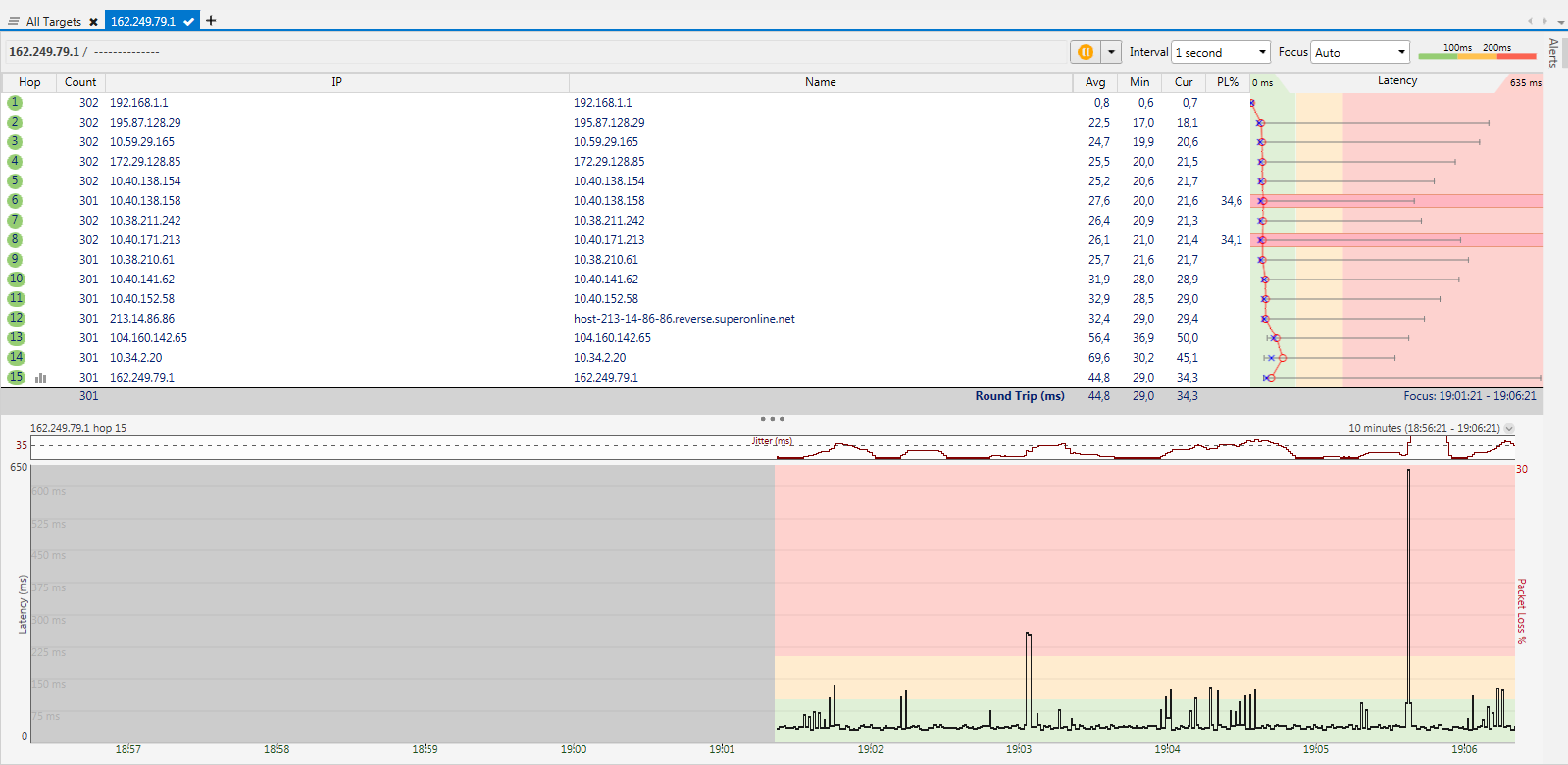Viewport: 1568px width, 765px height.
Task: Click the Avg column header
Action: (x=1095, y=82)
